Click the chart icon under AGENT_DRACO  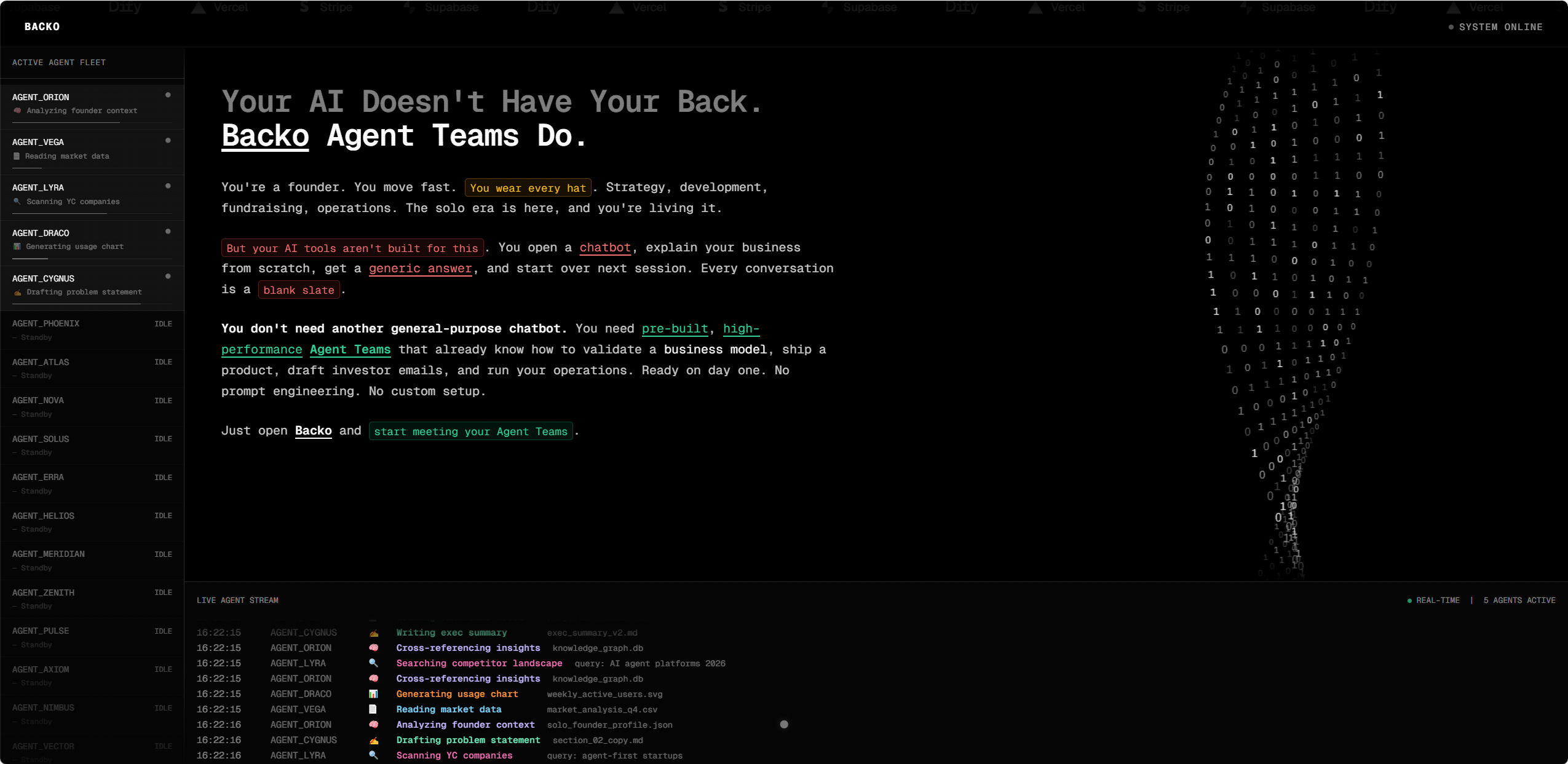point(17,246)
